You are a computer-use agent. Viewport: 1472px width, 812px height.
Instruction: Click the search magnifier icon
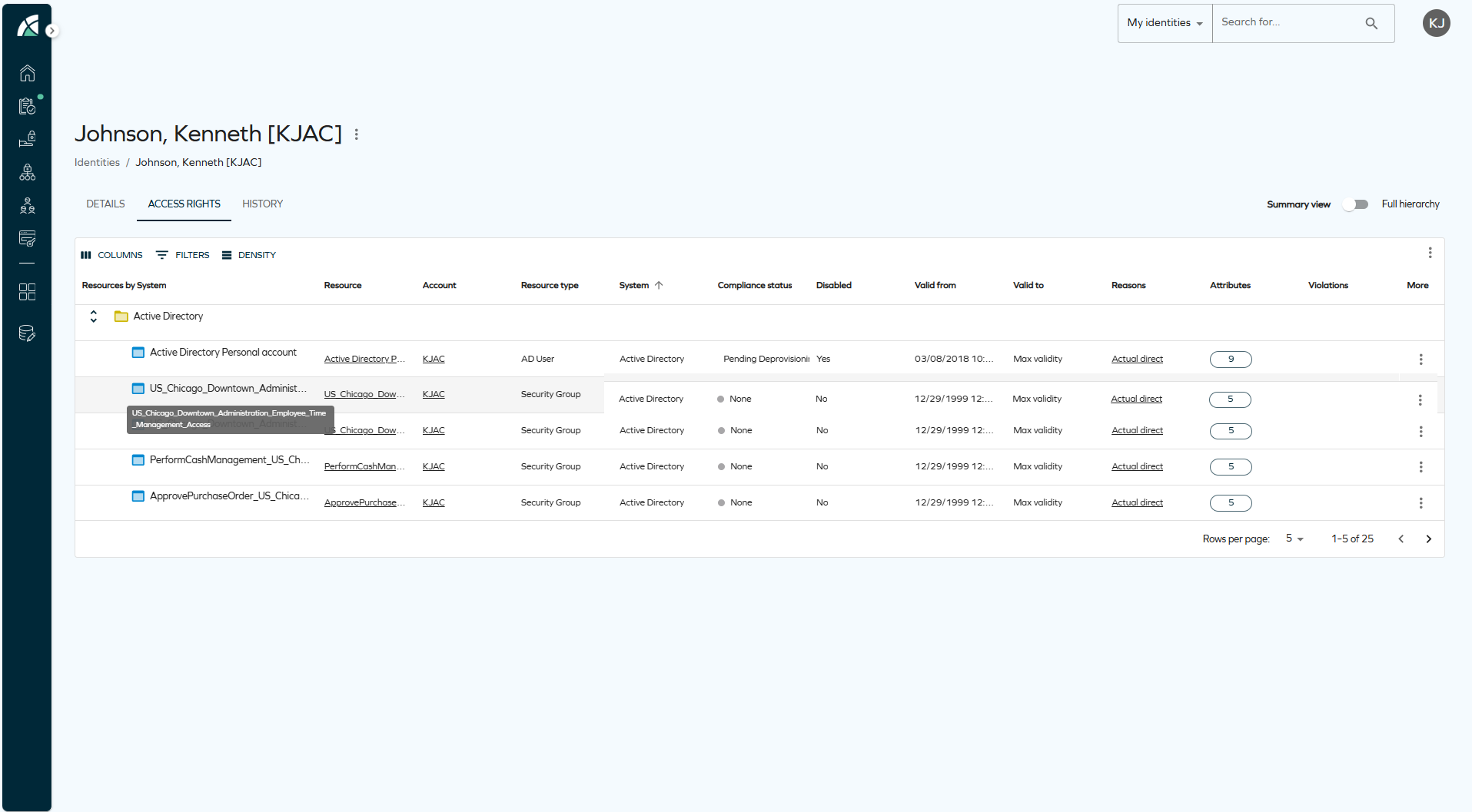[x=1371, y=23]
